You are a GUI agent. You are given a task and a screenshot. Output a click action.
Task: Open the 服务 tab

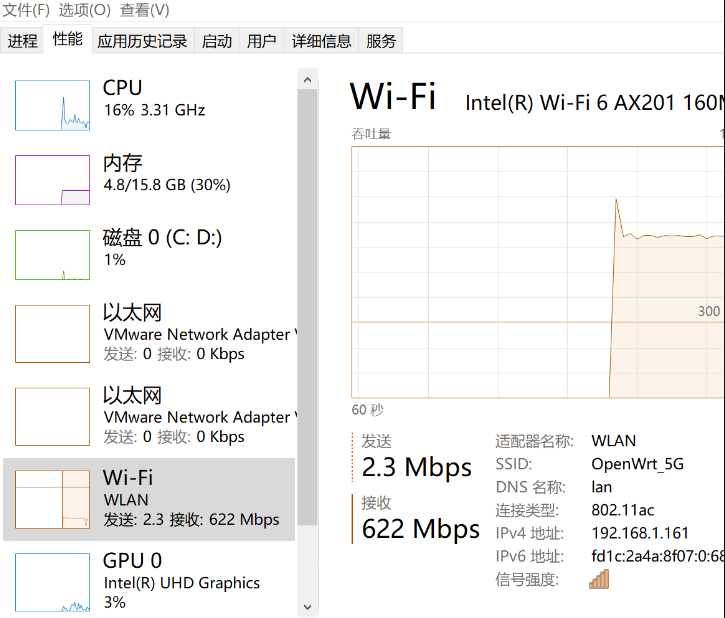click(381, 41)
